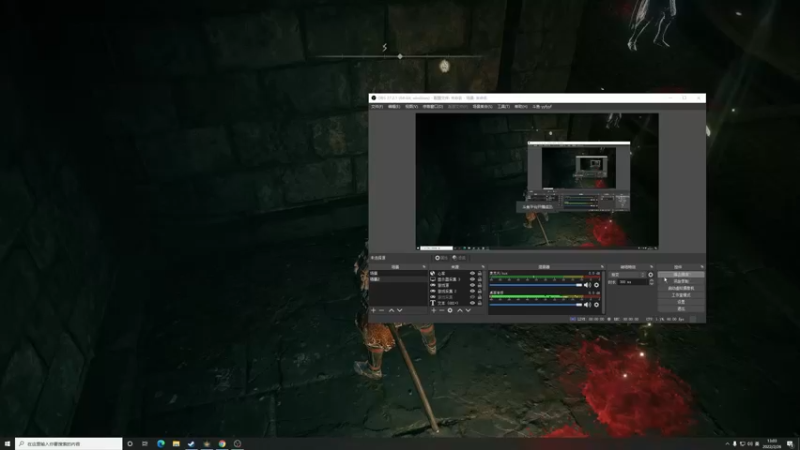Open the Docks menu in OBS
This screenshot has width=800, height=450.
[x=433, y=107]
